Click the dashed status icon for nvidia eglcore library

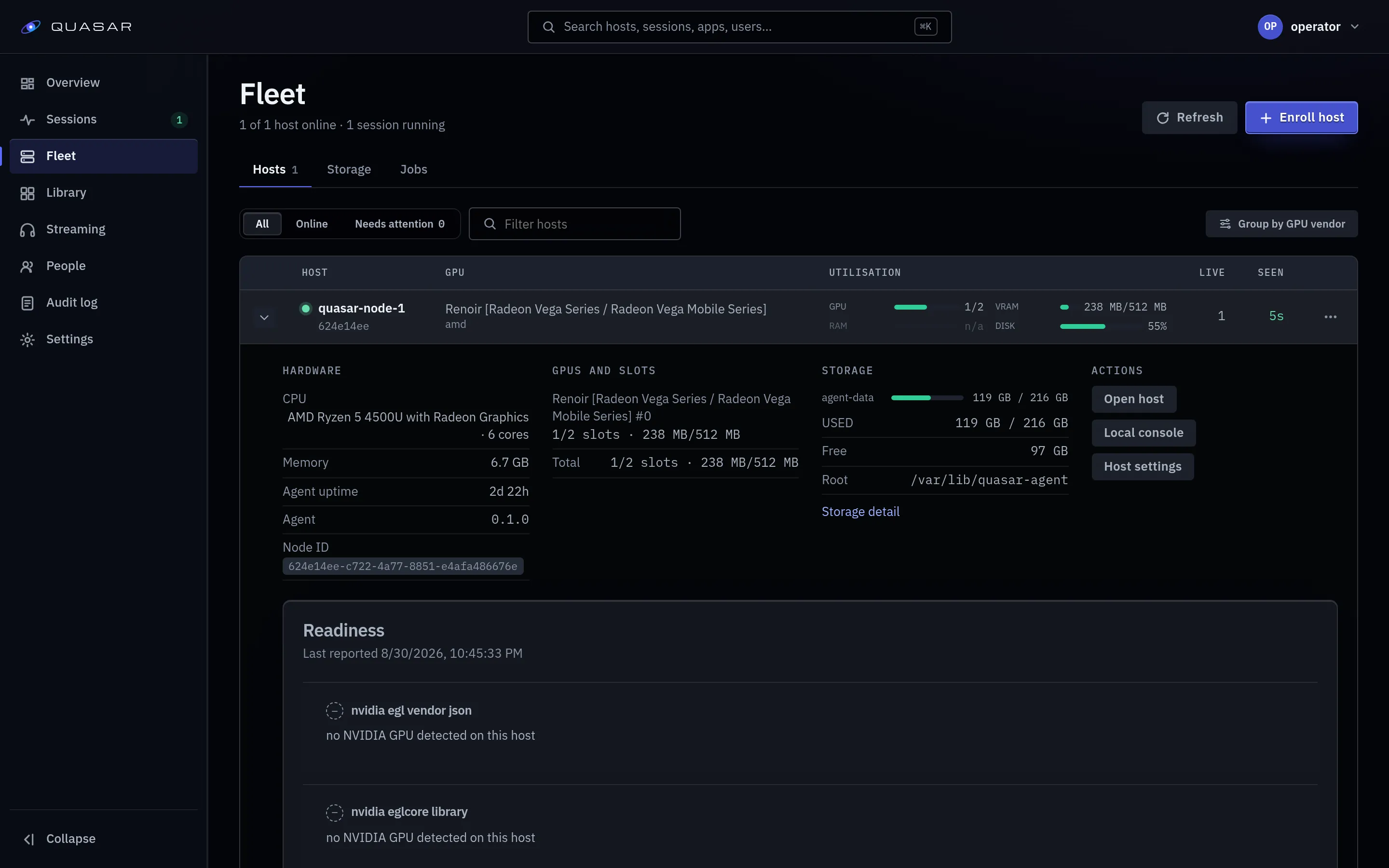tap(335, 813)
